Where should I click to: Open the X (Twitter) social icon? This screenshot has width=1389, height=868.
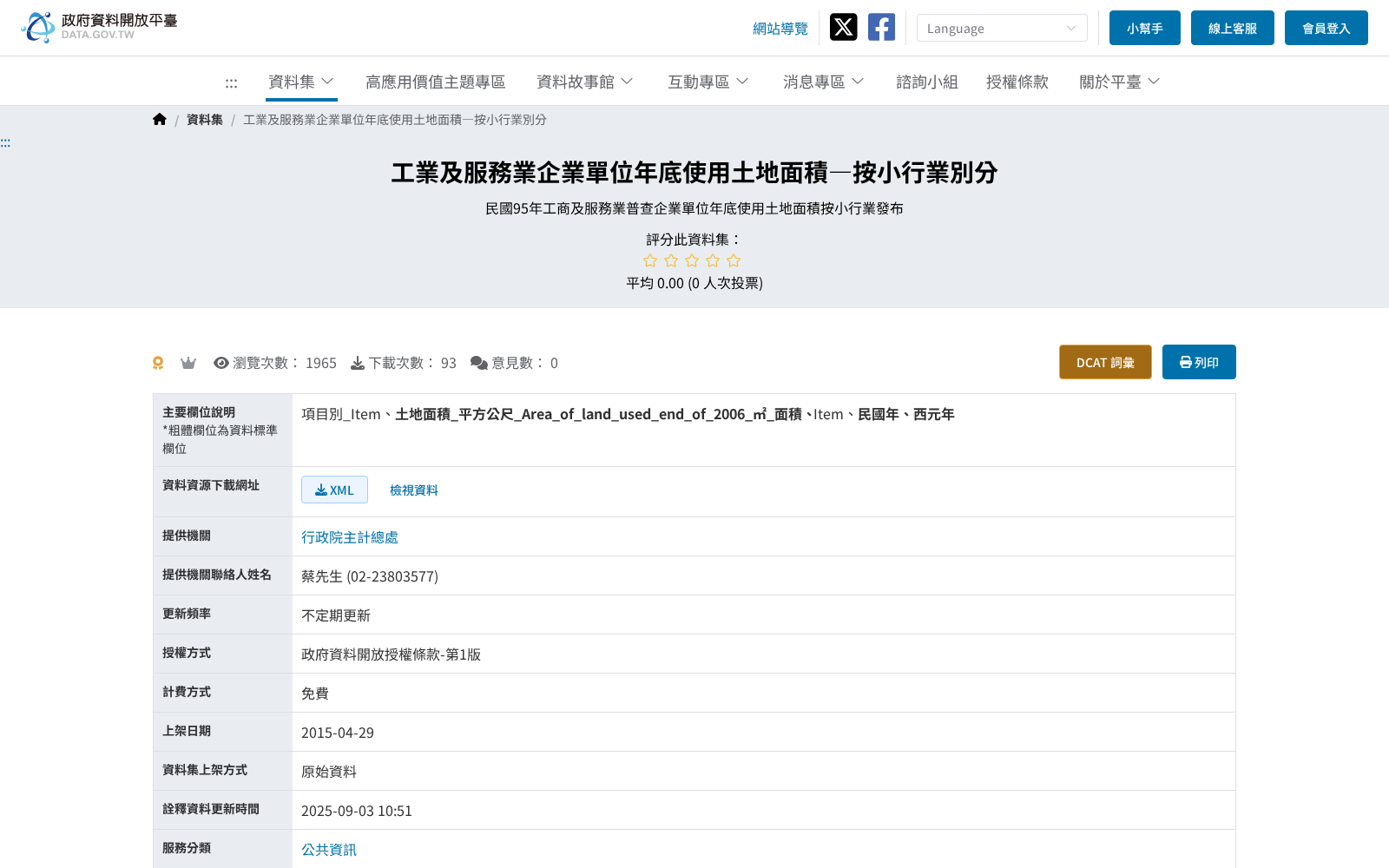(843, 27)
